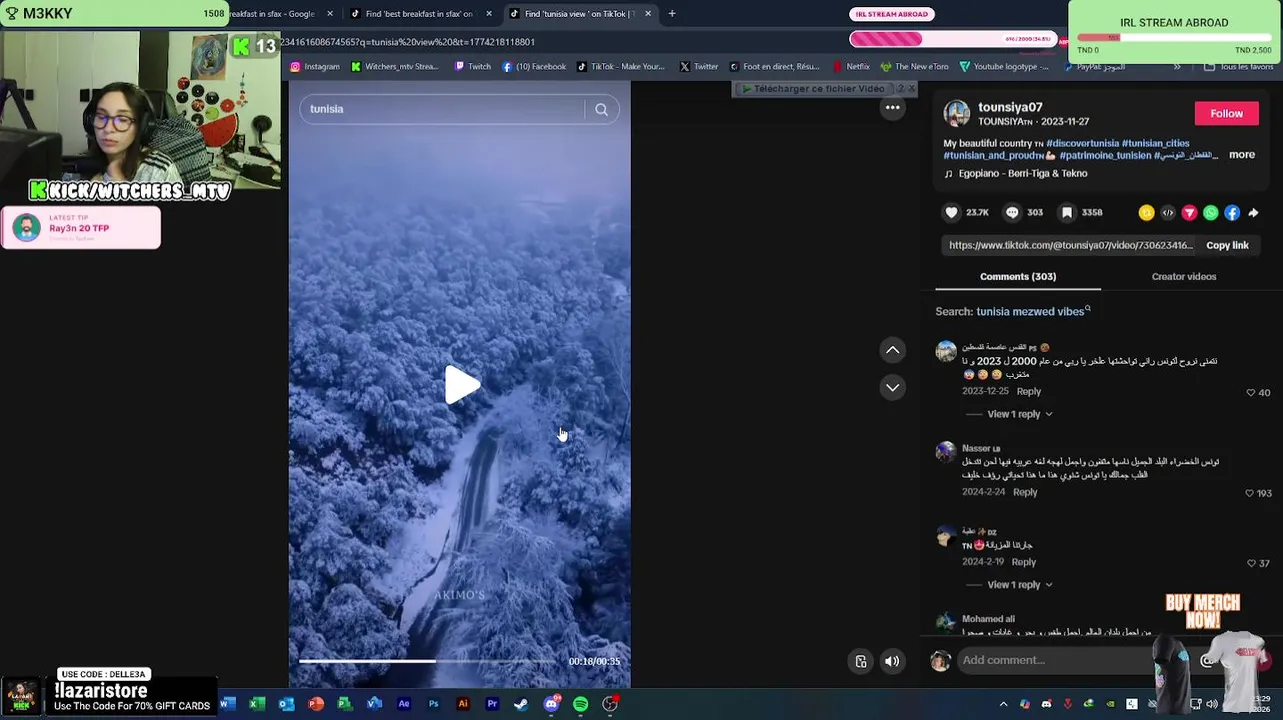Launch Premiere Pro from the taskbar
This screenshot has height=720, width=1283.
[492, 704]
